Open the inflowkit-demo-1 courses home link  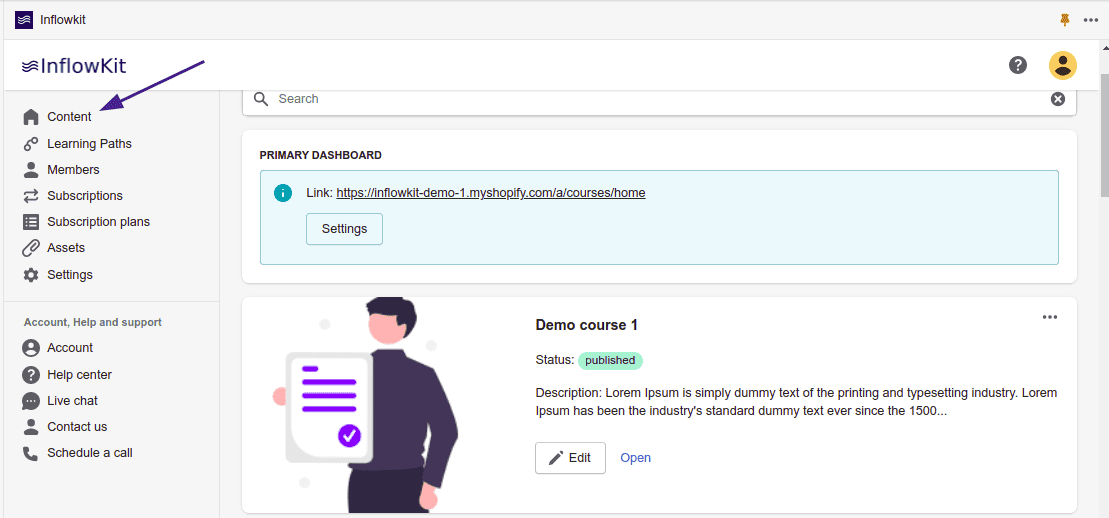click(490, 193)
